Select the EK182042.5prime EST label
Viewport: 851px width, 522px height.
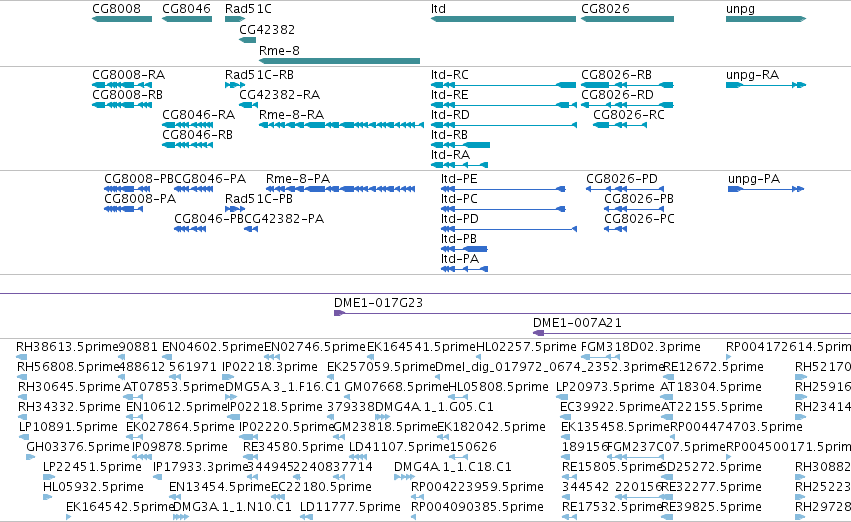(x=491, y=427)
